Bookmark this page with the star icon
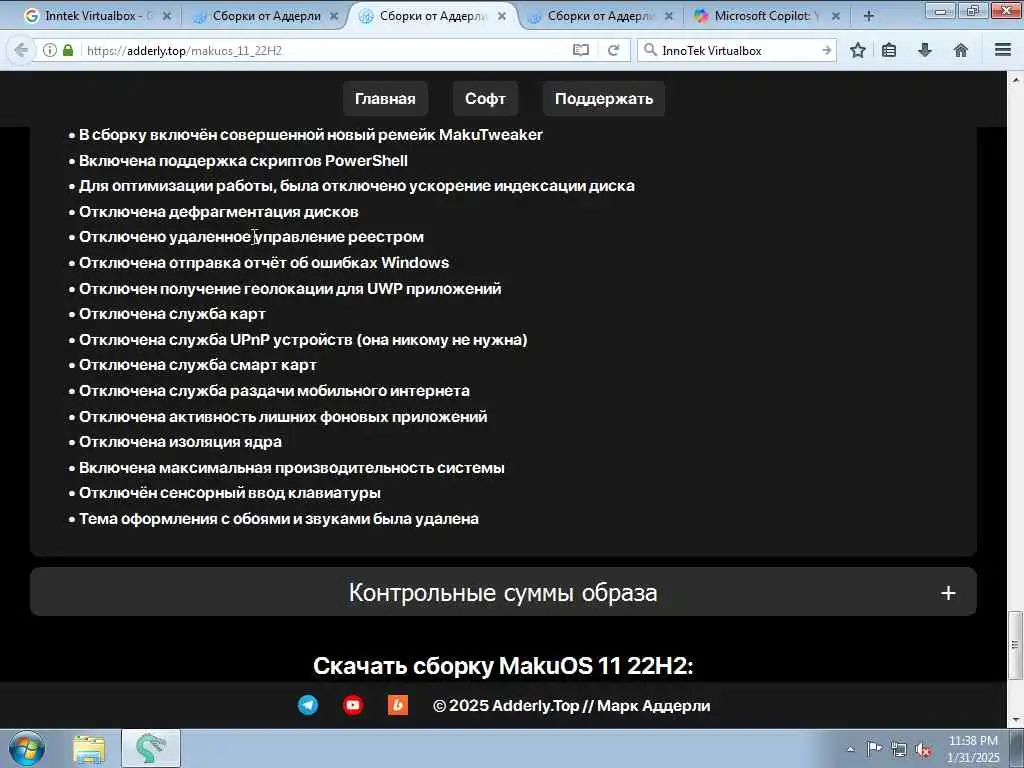1024x768 pixels. [857, 50]
